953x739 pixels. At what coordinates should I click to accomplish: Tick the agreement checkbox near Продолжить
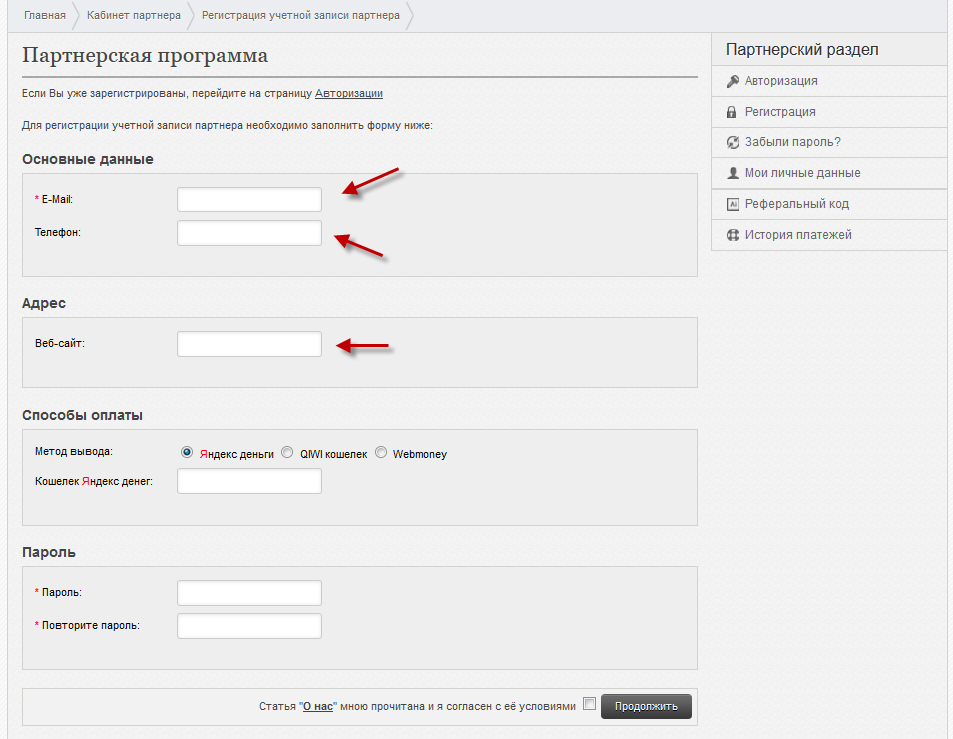click(589, 704)
